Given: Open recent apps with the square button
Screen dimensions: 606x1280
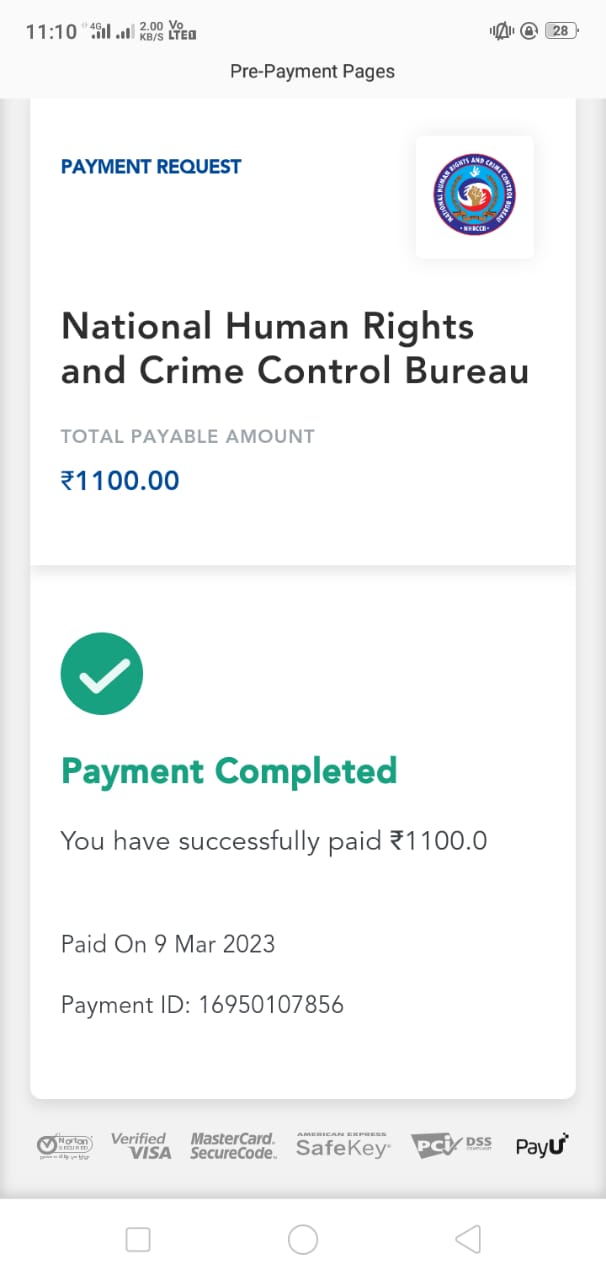Looking at the screenshot, I should tap(138, 1240).
